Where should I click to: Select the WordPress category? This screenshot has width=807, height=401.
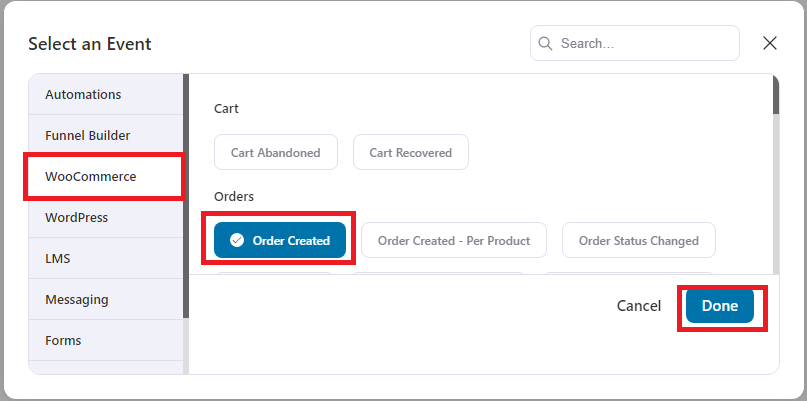click(x=106, y=217)
